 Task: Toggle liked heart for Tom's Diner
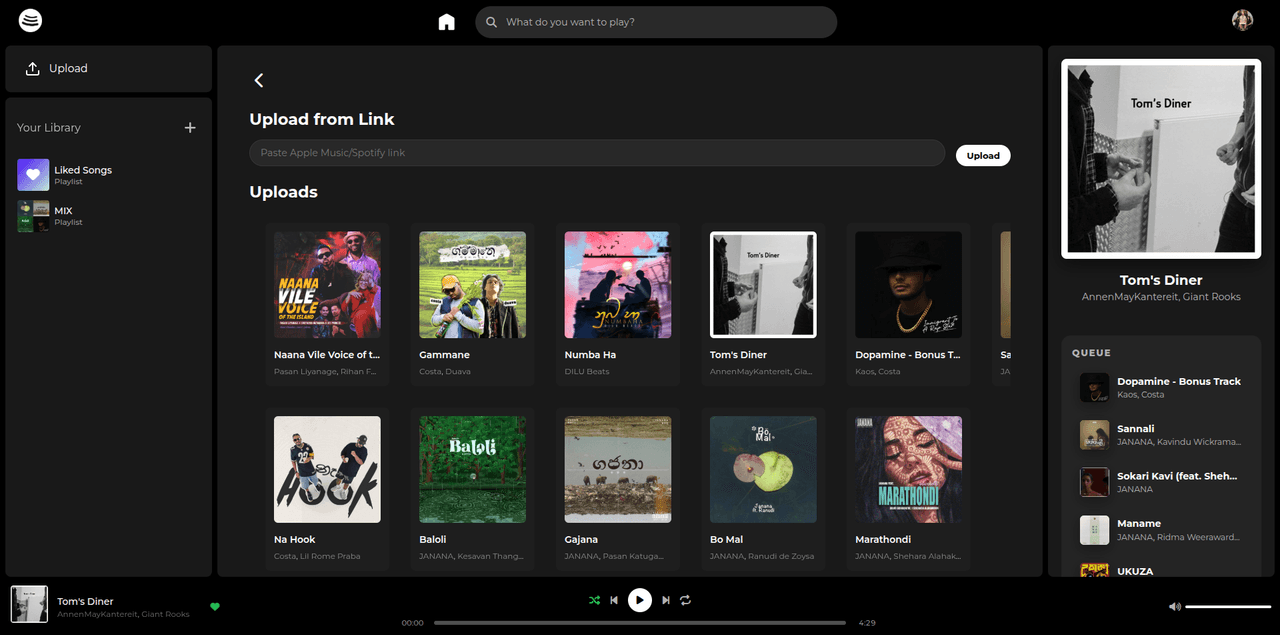click(214, 606)
